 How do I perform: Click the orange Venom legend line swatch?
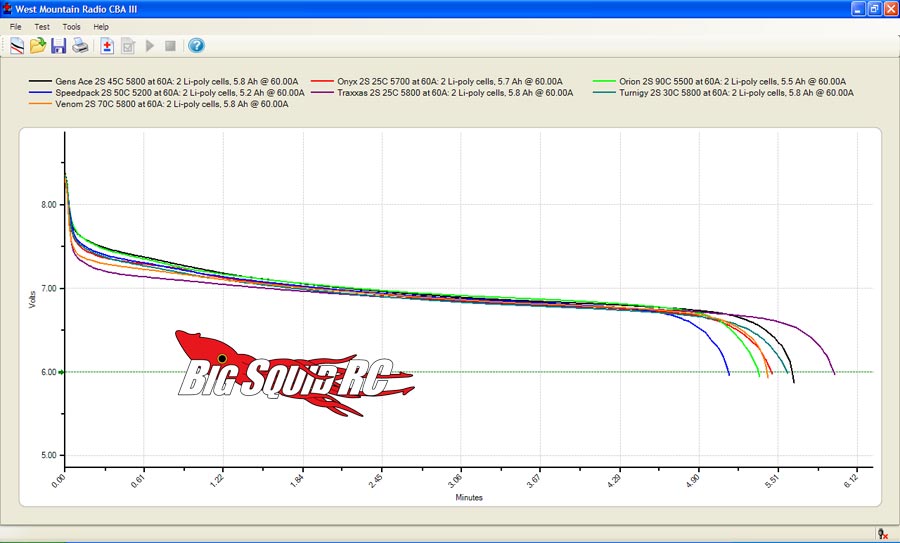click(40, 104)
